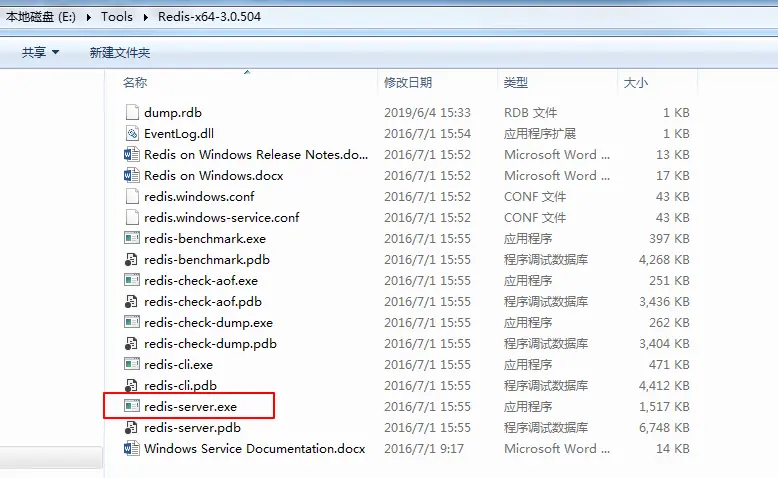
Task: Click the redis-cli.exe application icon
Action: (132, 364)
